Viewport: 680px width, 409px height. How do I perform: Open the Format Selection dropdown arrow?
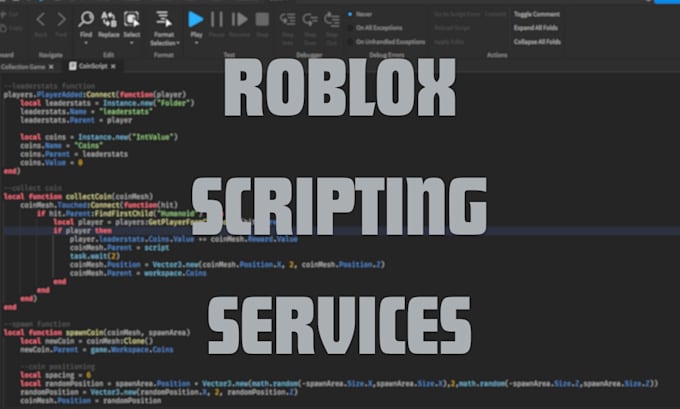click(178, 43)
